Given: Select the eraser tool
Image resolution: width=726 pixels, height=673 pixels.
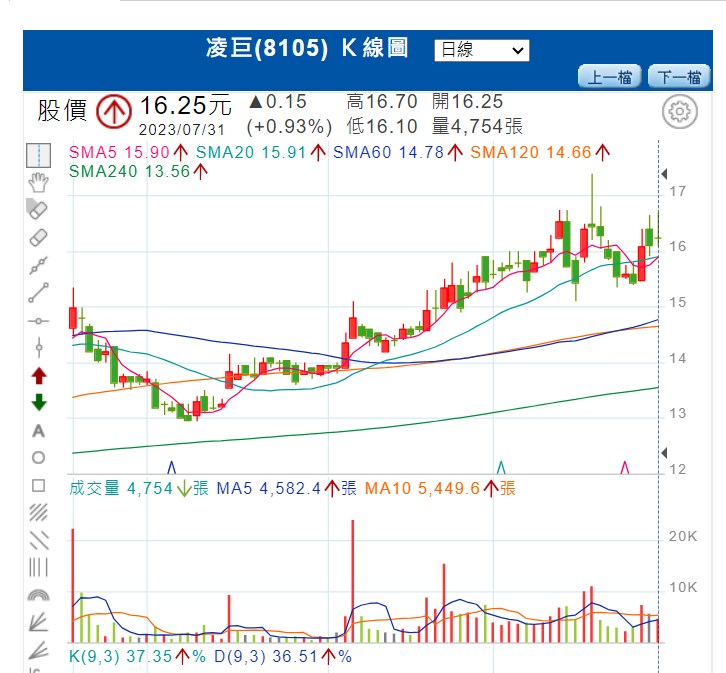Looking at the screenshot, I should pos(38,238).
